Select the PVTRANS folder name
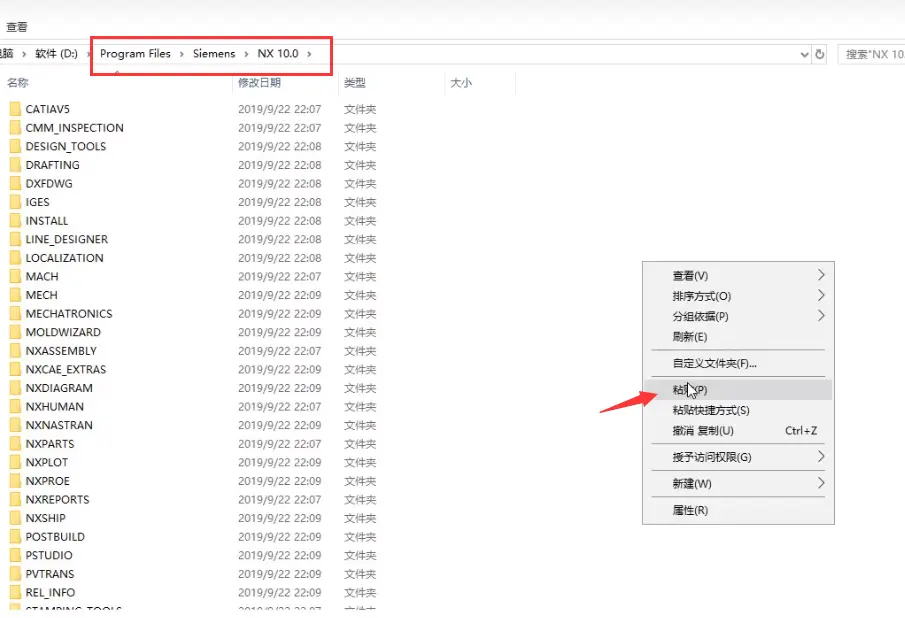905x618 pixels. click(50, 574)
